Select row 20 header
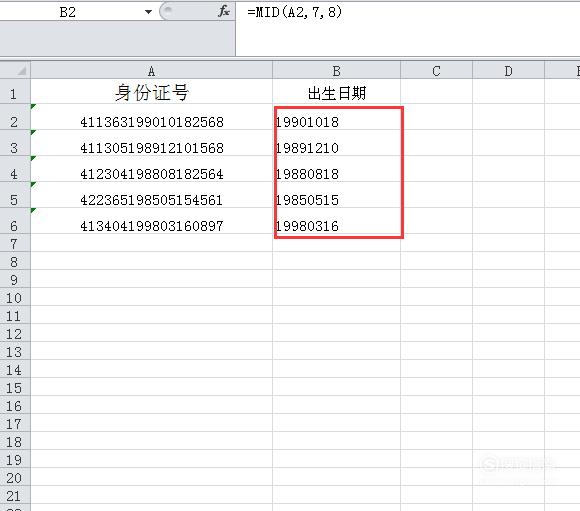 [x=15, y=477]
